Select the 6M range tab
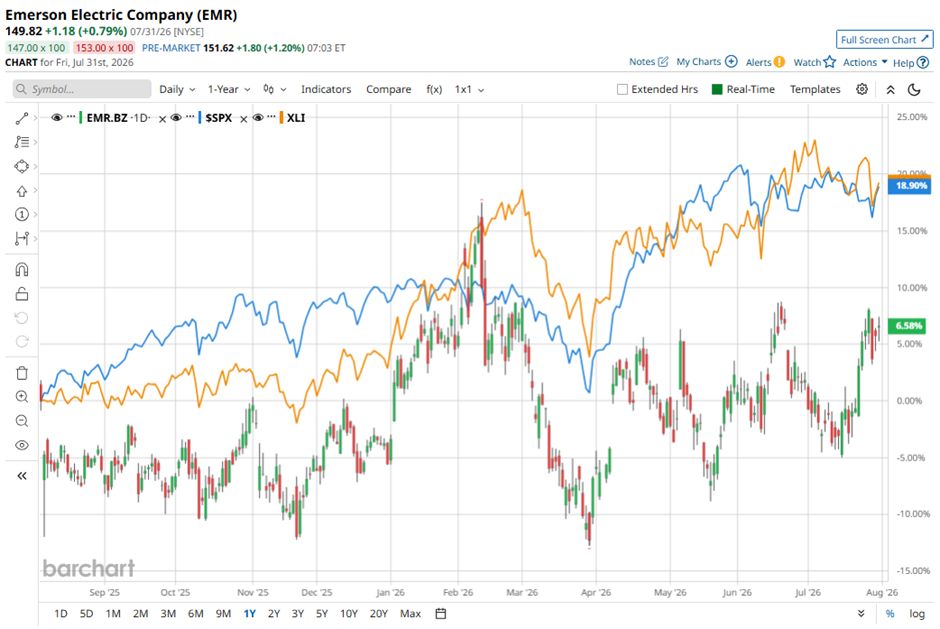The image size is (940, 629). 195,613
